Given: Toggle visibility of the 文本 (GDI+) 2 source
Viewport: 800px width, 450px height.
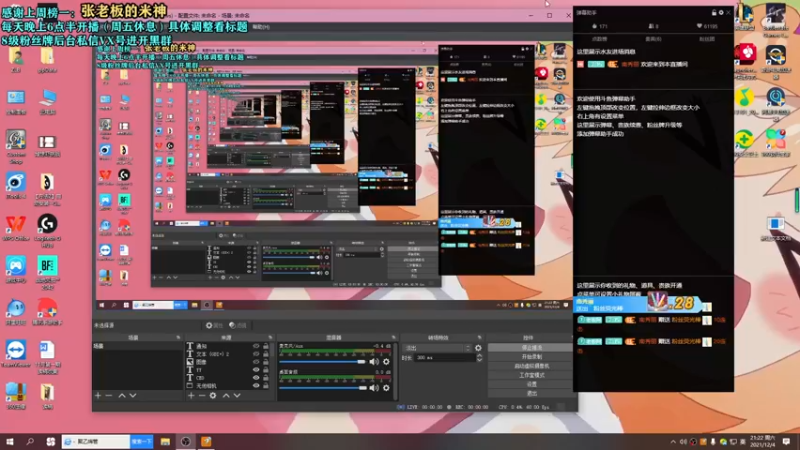Looking at the screenshot, I should (256, 354).
